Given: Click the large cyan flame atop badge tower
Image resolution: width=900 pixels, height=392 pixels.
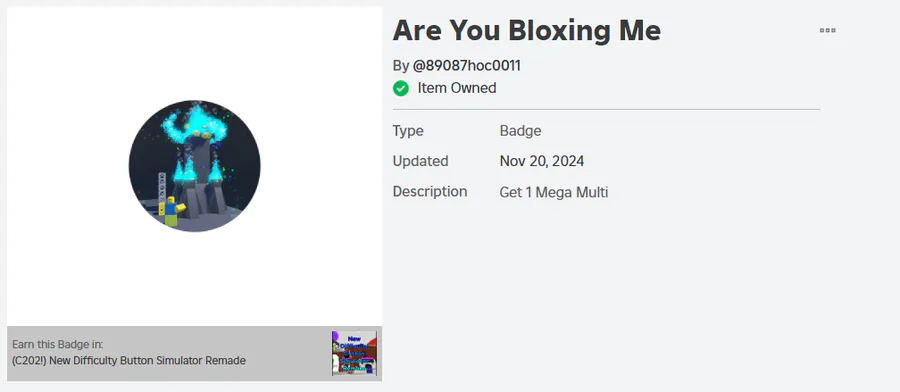Looking at the screenshot, I should click(194, 123).
